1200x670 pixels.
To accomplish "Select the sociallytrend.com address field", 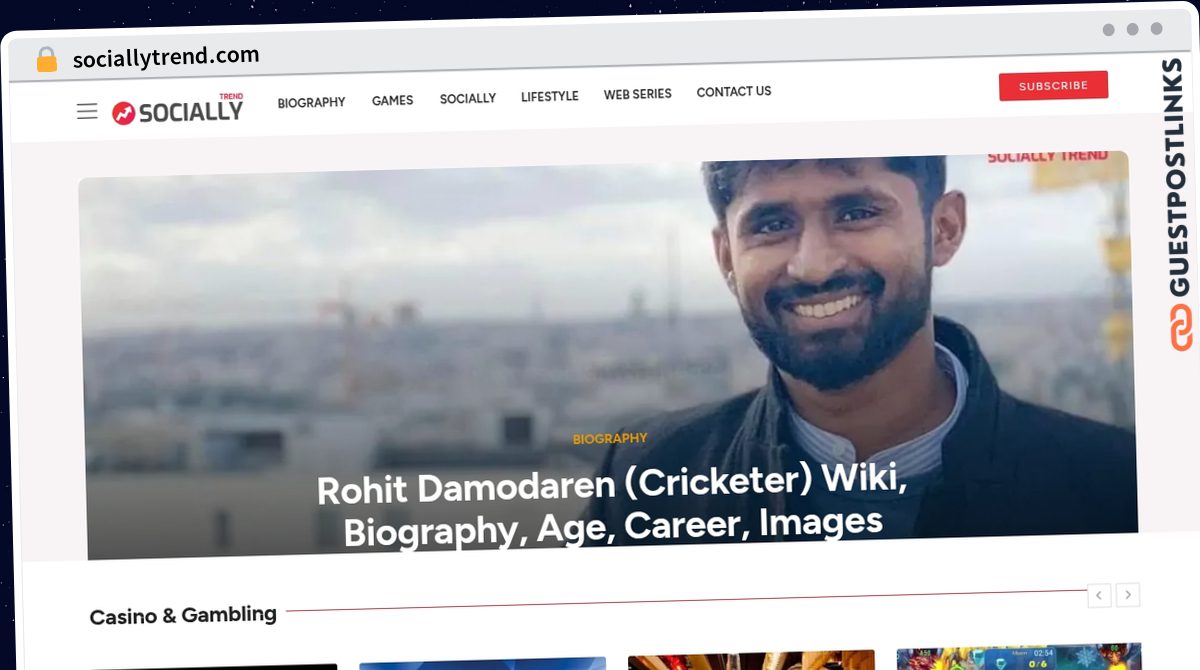I will click(166, 57).
